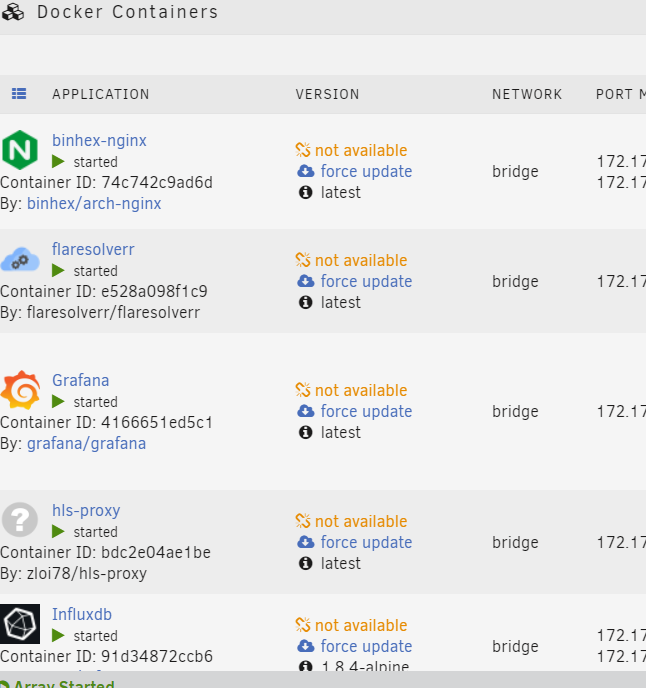Screen dimensions: 646x688
Task: Click the bridge network cell for Grafana
Action: point(515,411)
